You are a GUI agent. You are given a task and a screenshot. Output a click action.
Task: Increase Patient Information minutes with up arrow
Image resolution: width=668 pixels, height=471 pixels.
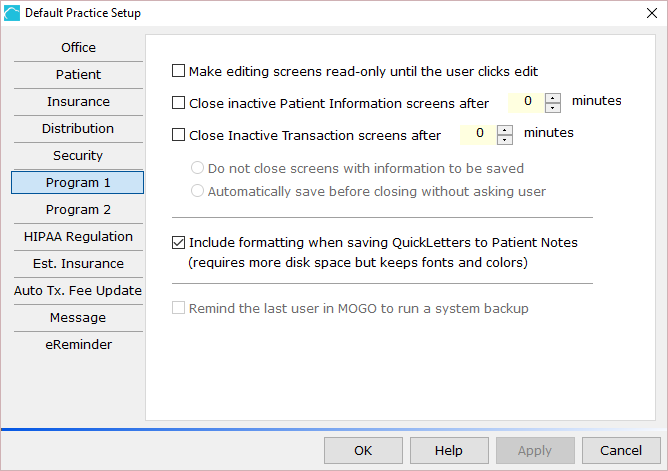[553, 98]
